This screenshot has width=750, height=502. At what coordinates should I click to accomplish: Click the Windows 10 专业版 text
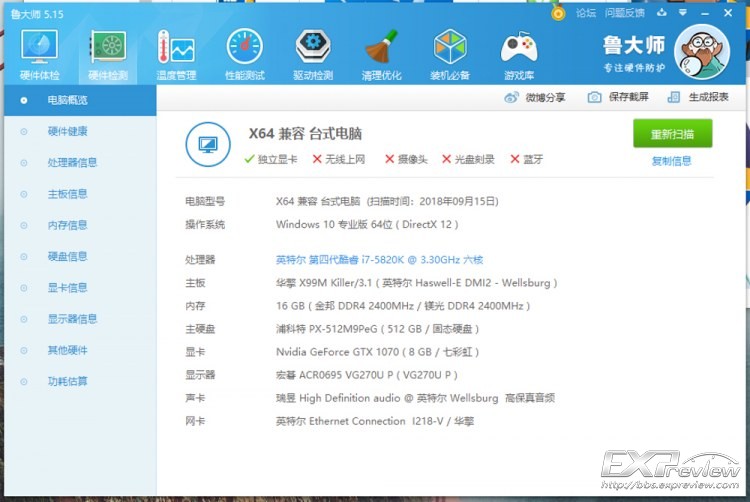367,224
